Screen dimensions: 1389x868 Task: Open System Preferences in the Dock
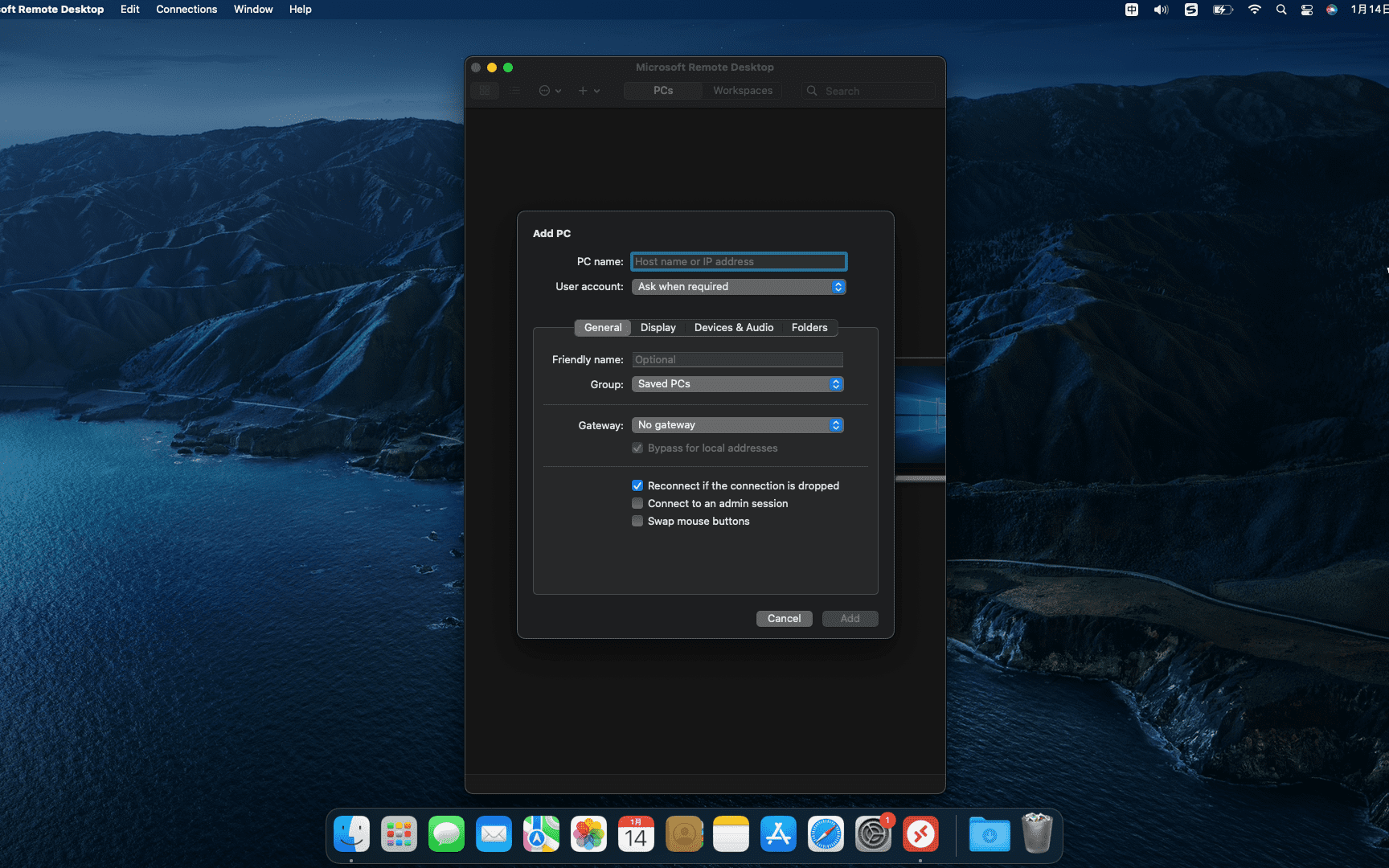point(873,835)
